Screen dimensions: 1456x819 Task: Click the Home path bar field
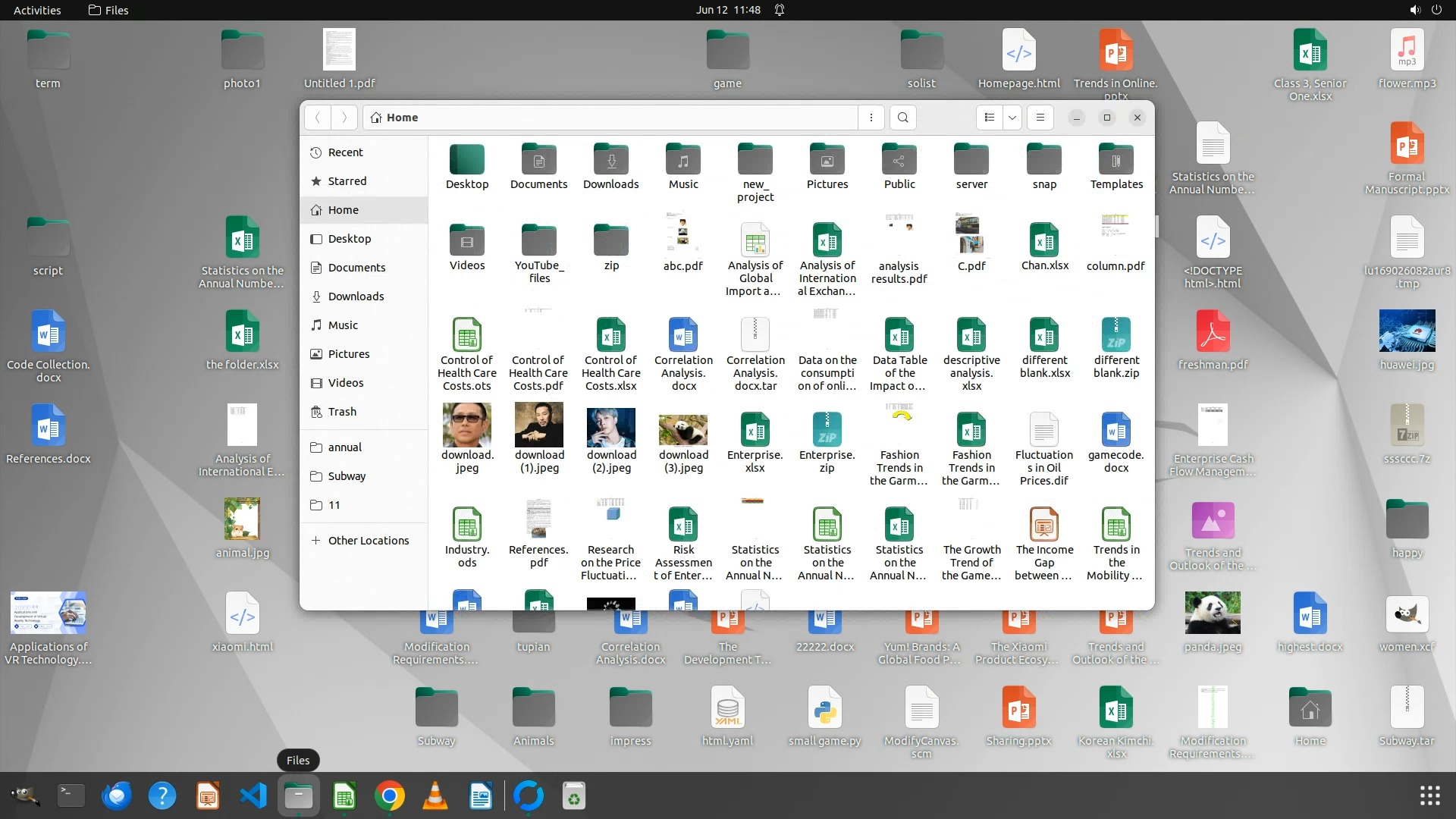(607, 118)
